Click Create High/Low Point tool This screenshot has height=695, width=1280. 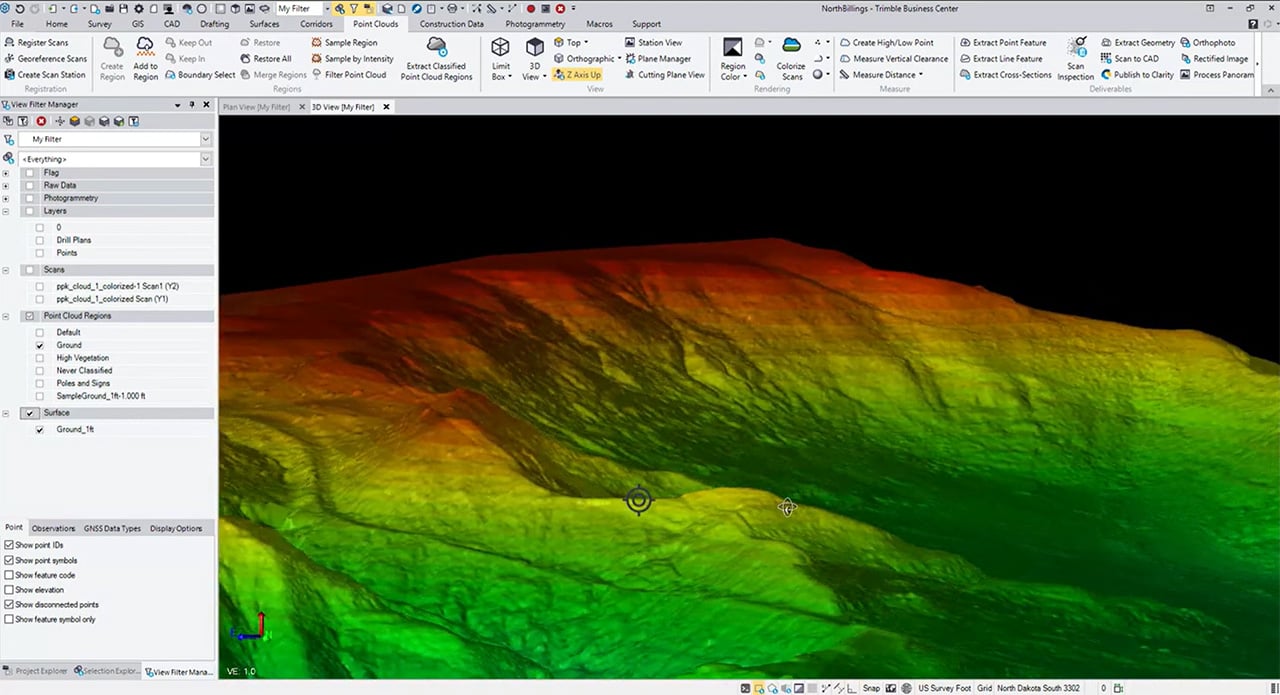886,43
